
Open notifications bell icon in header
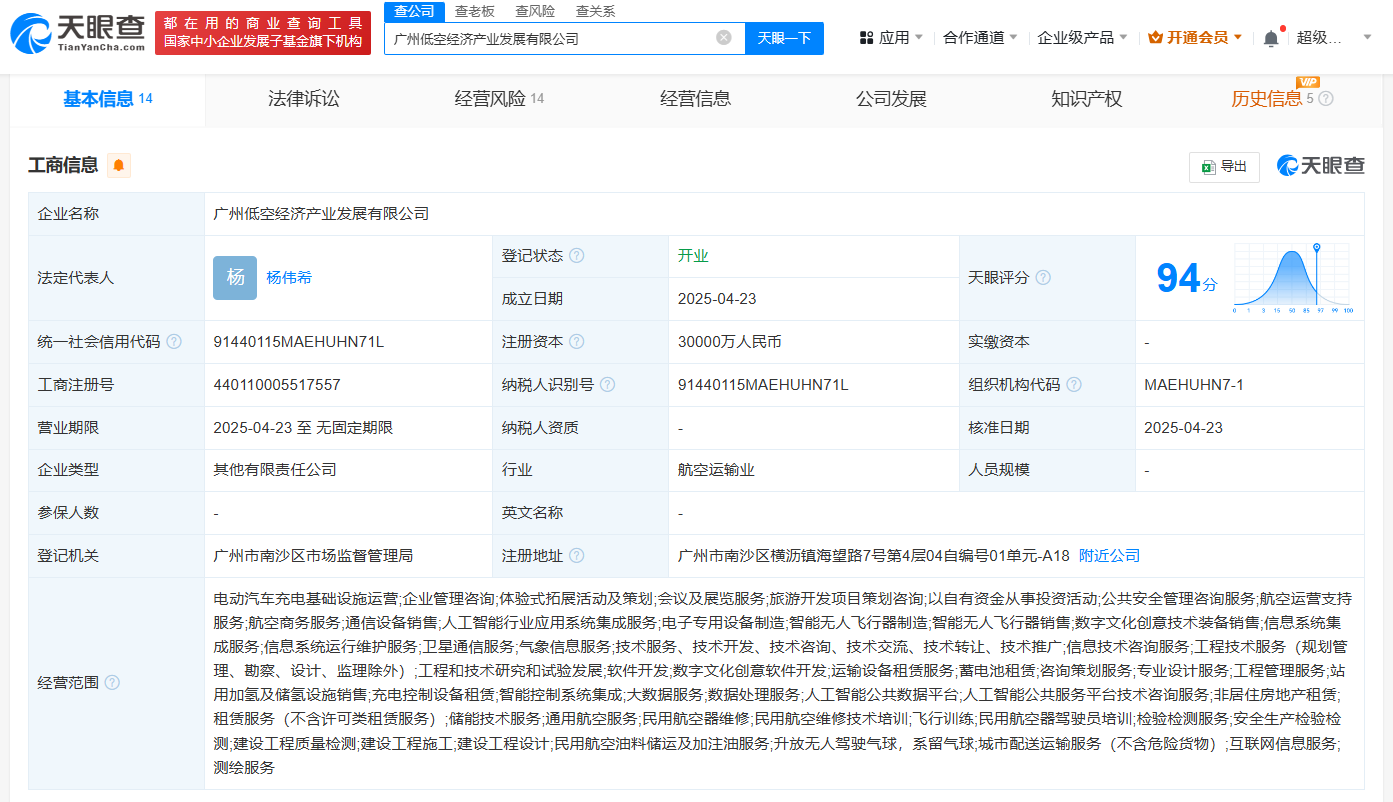1270,38
